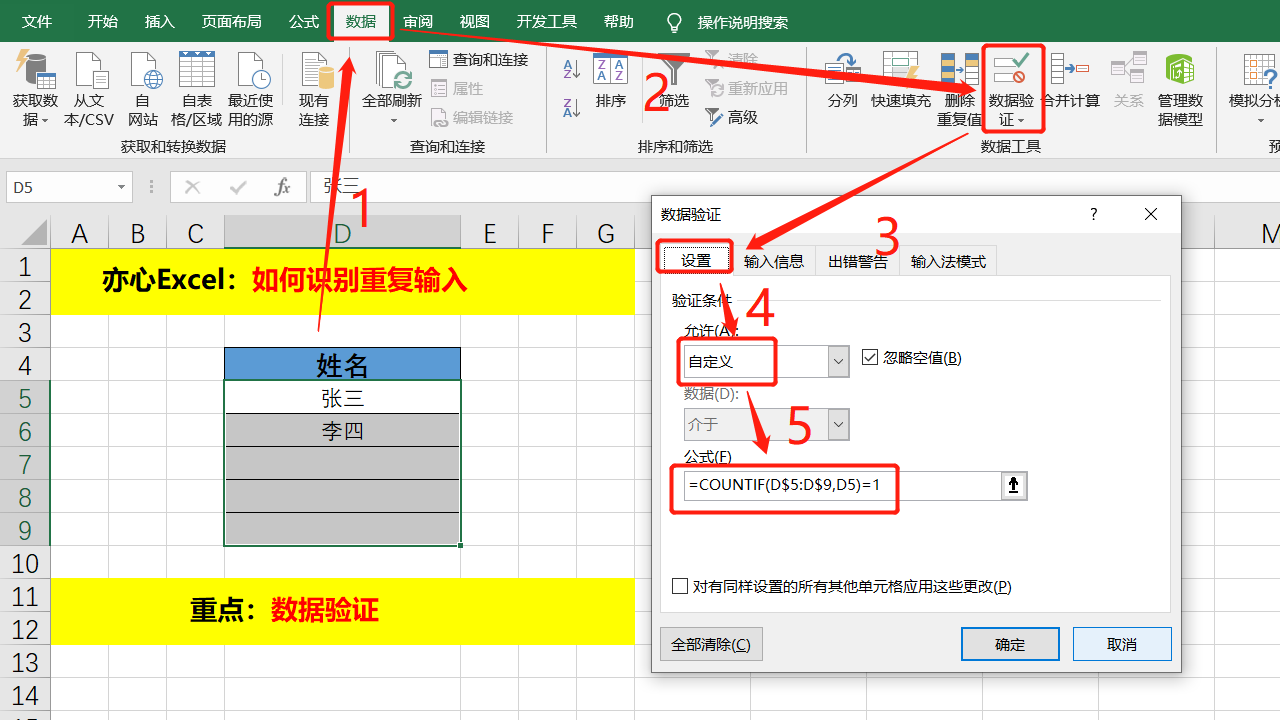Enable 对有同样设置的所有其他单元格应用这些更改 checkbox
Screen dimensions: 1280x720
click(x=680, y=587)
